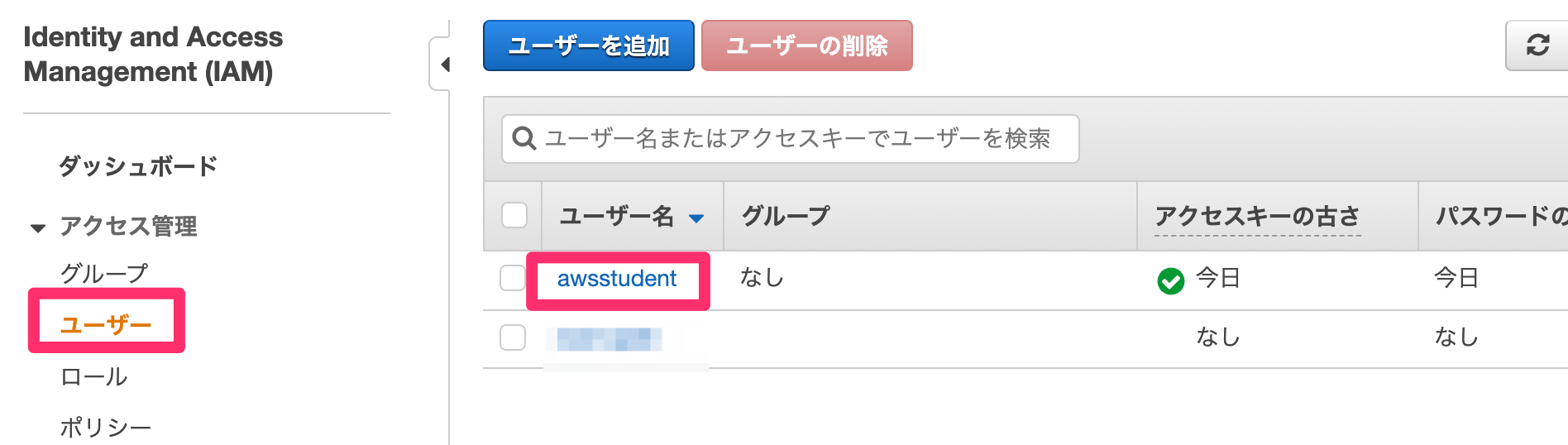Sort by the ユーザー名 column arrow
Screen dimensions: 1568x445
coord(696,218)
